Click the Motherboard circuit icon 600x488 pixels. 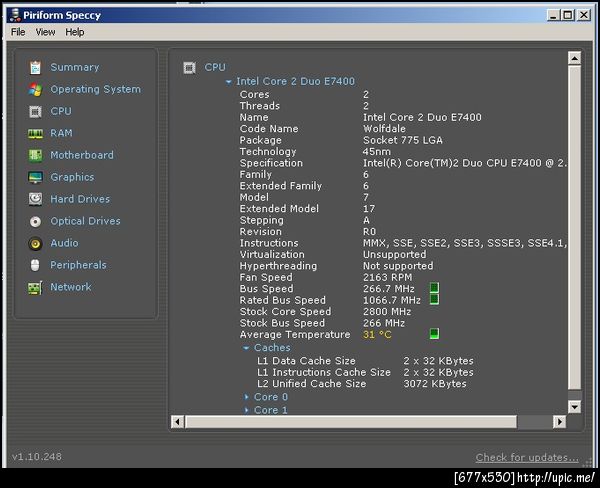(35, 155)
